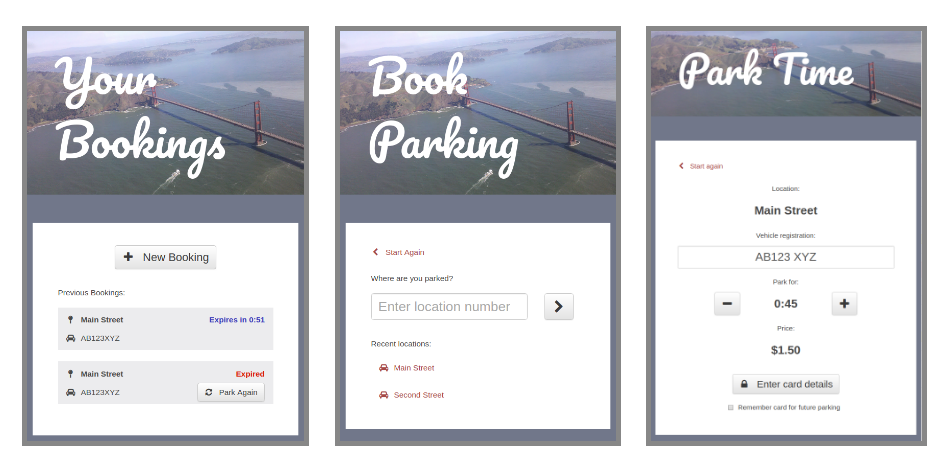Click the vehicle registration AB123 XYZ field
The image size is (949, 469).
click(785, 257)
